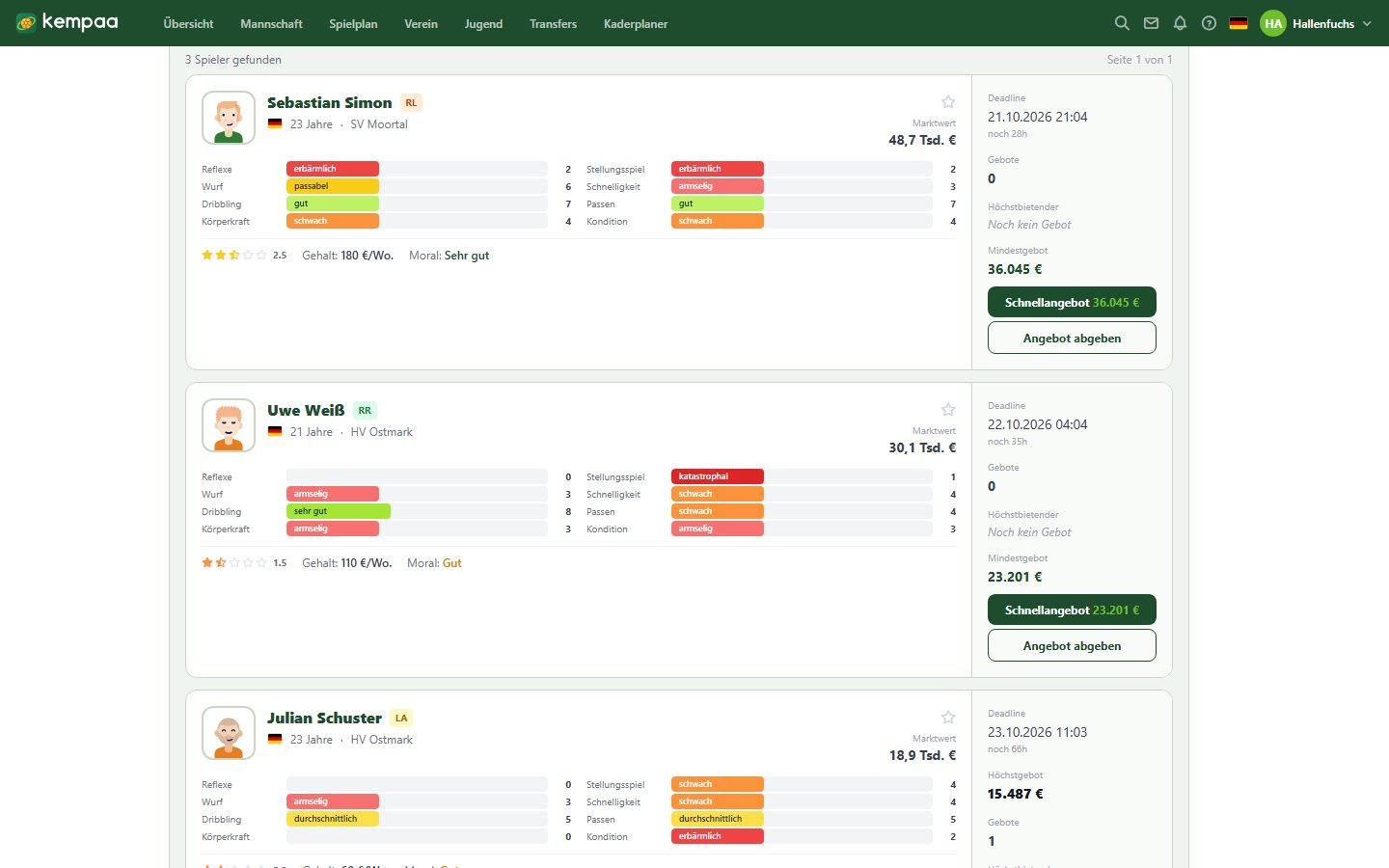Screen dimensions: 1389x868
Task: Open the Verein menu
Action: click(421, 23)
